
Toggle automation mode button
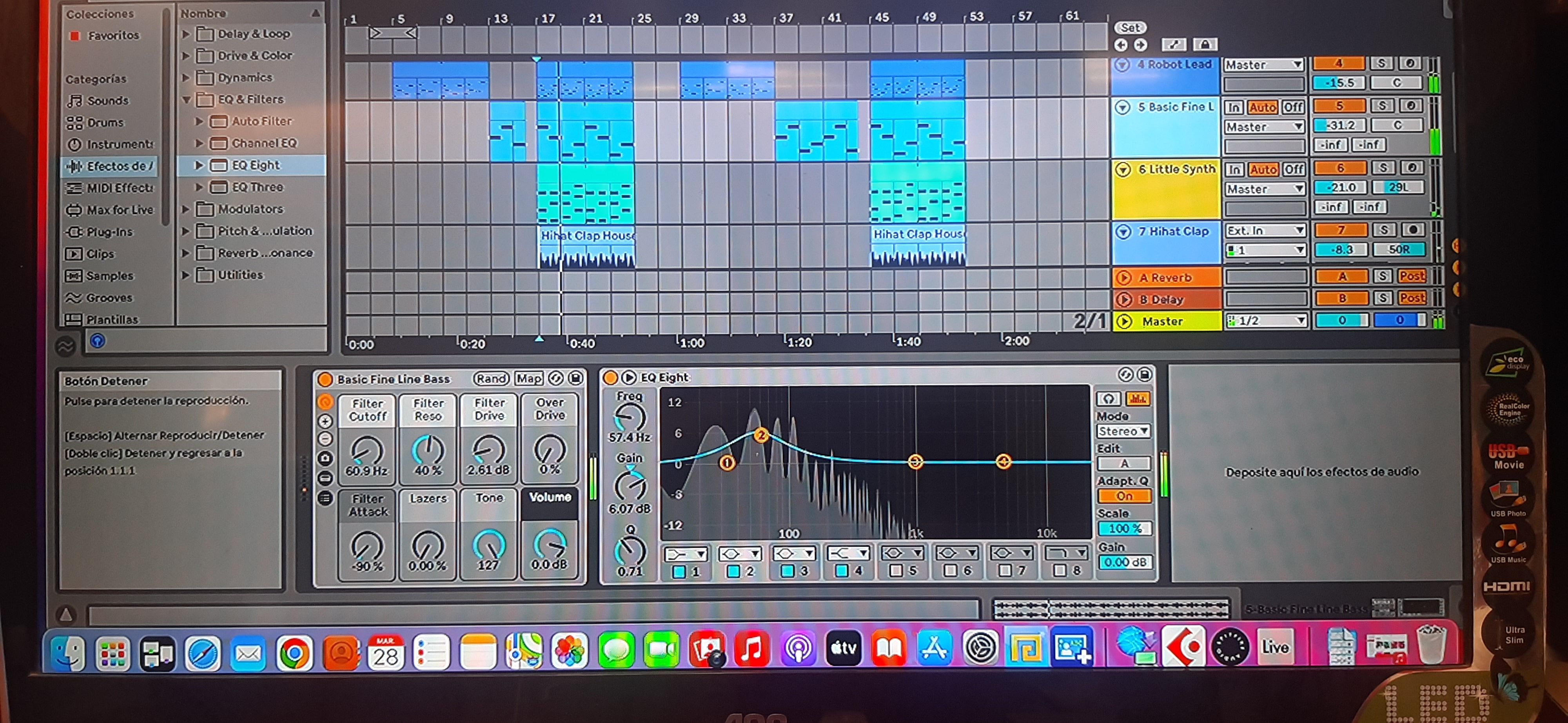pos(1173,44)
